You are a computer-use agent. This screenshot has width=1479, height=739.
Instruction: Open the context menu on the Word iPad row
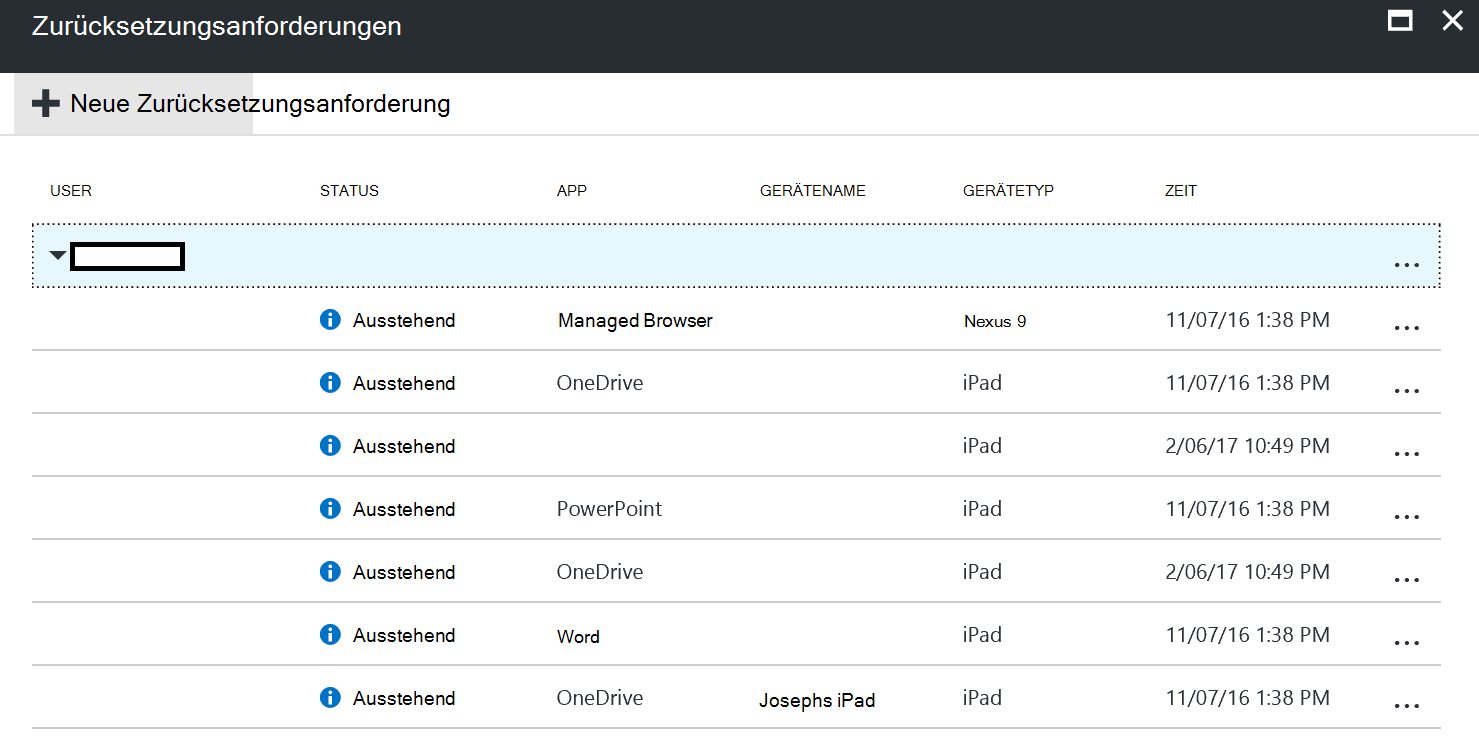tap(1407, 642)
